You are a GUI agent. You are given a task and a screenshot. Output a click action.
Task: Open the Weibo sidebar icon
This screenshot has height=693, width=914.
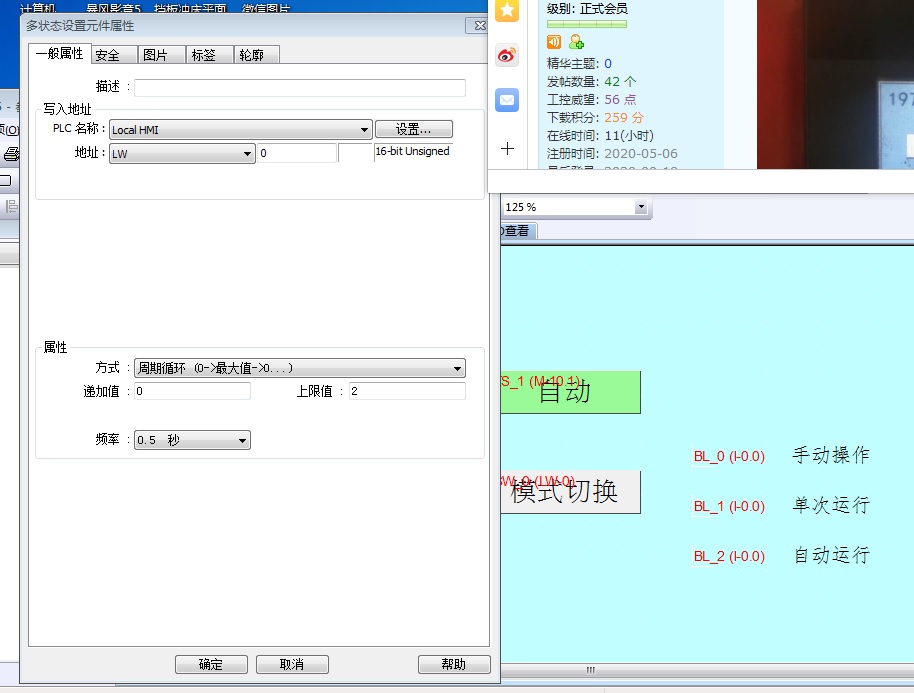click(x=507, y=56)
